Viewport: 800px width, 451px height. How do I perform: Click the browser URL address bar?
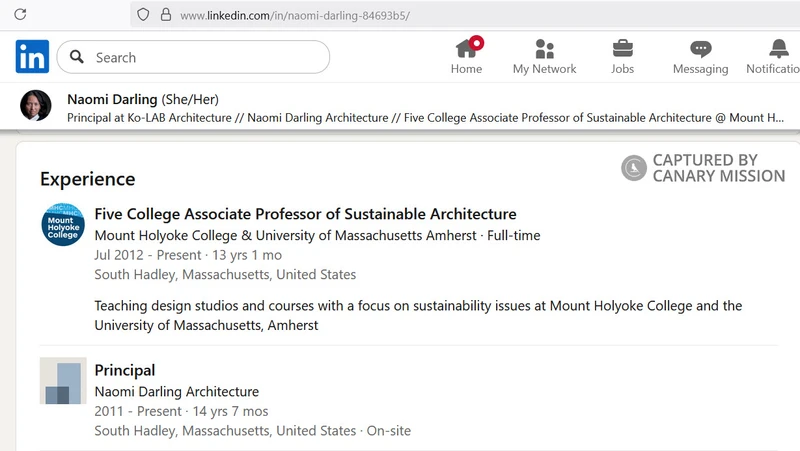[x=400, y=15]
